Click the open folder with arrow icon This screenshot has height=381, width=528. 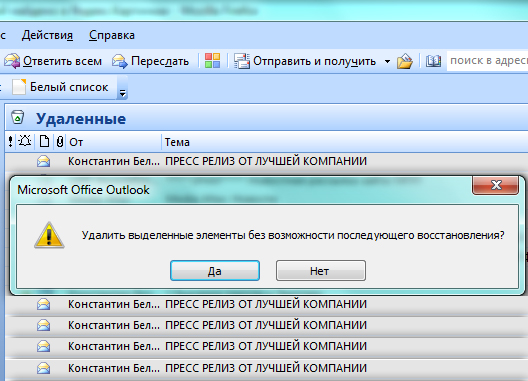coord(404,61)
